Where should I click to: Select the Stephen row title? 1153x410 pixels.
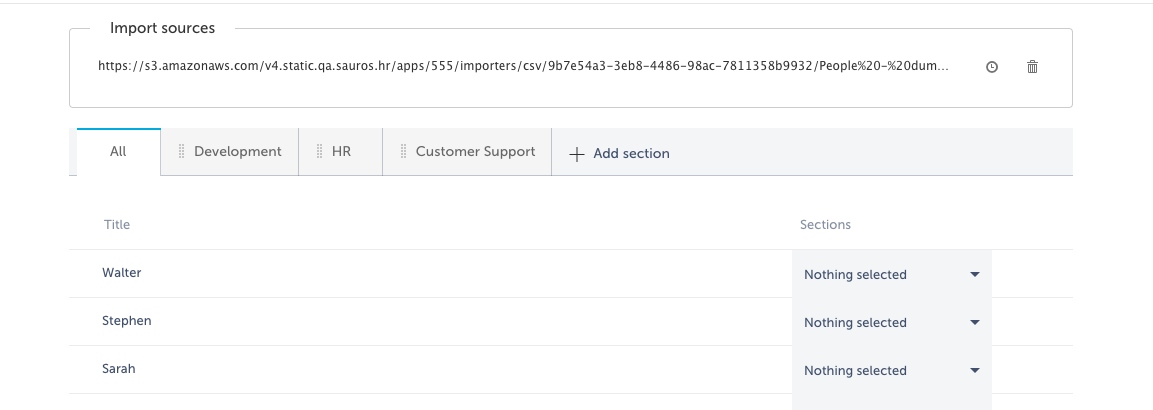click(x=127, y=321)
